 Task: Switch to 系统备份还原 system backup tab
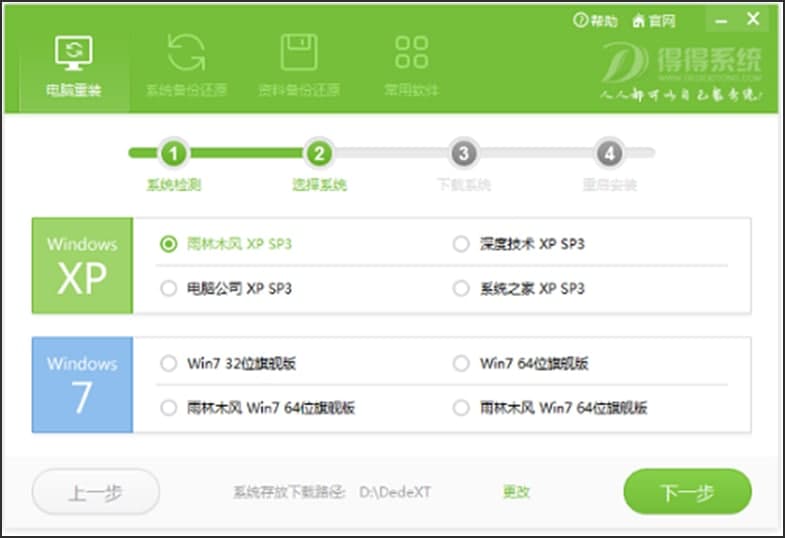(x=186, y=67)
